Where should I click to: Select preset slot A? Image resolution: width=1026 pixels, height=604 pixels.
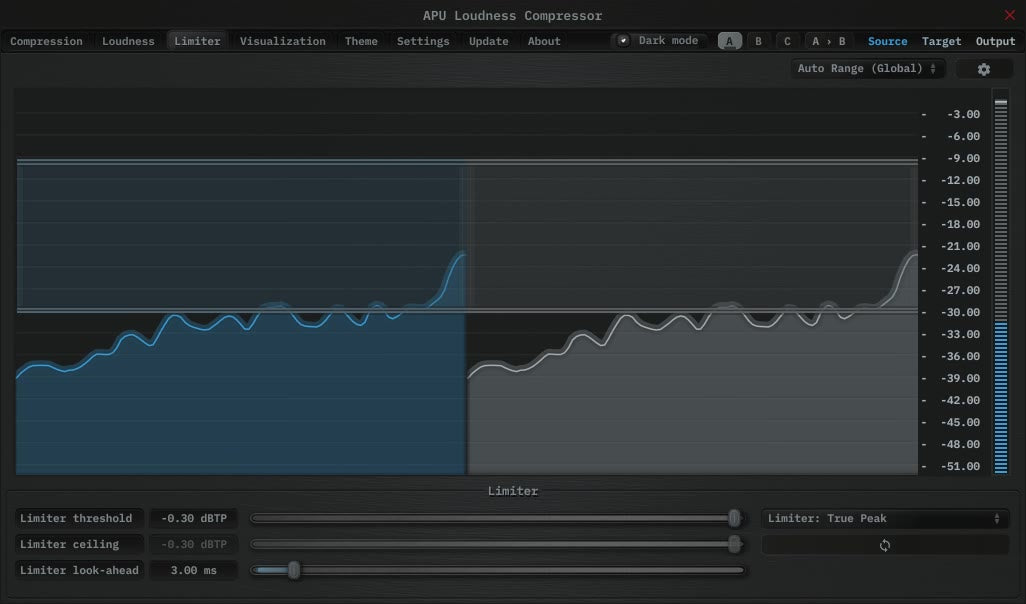point(730,41)
